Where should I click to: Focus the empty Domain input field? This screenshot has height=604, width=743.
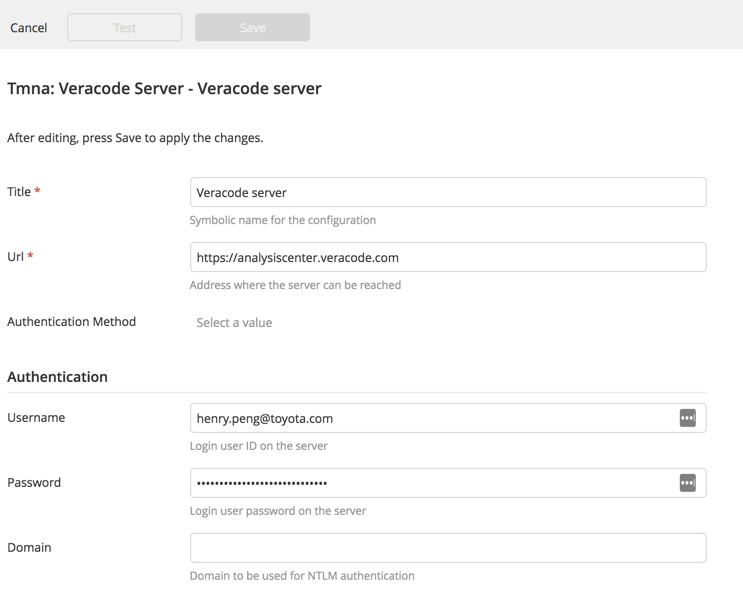click(x=448, y=548)
